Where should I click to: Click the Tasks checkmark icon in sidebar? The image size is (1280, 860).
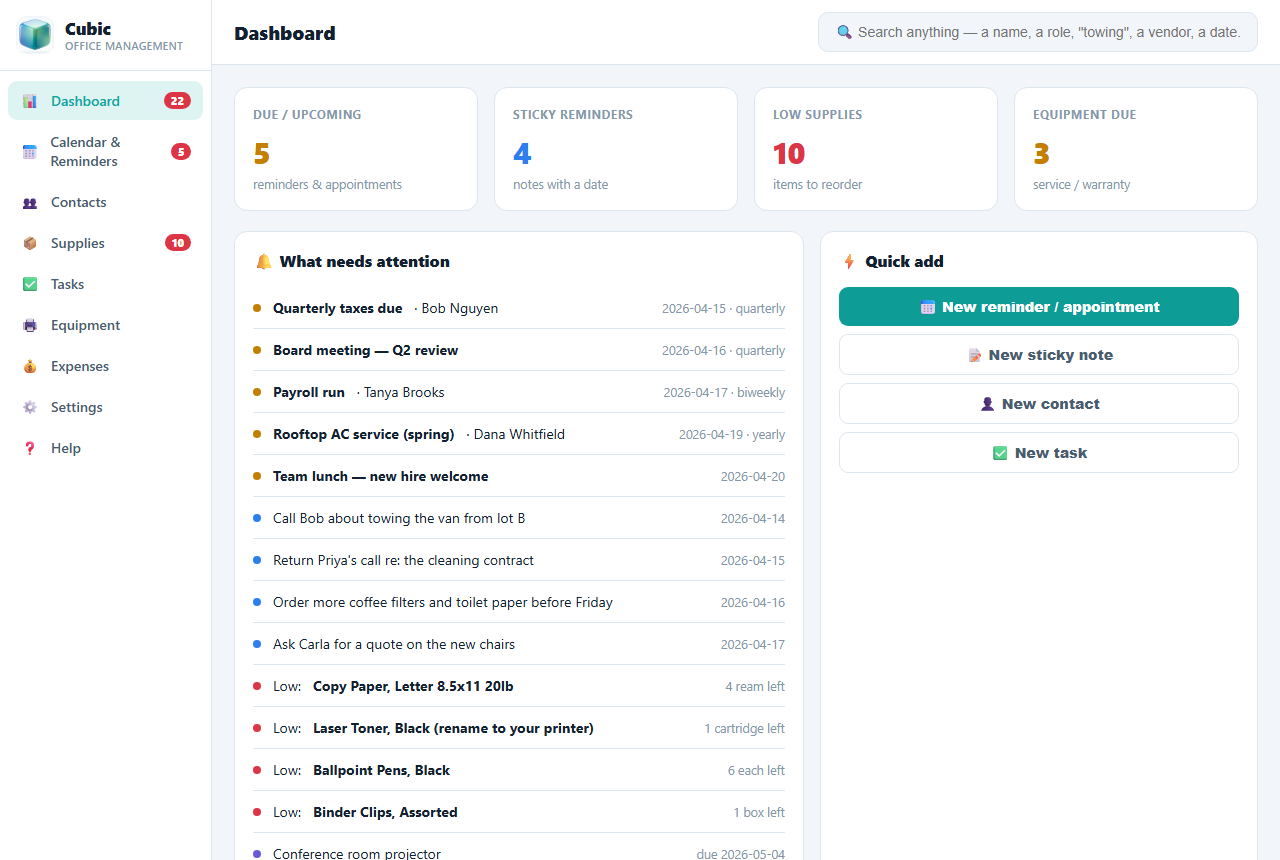(x=30, y=285)
